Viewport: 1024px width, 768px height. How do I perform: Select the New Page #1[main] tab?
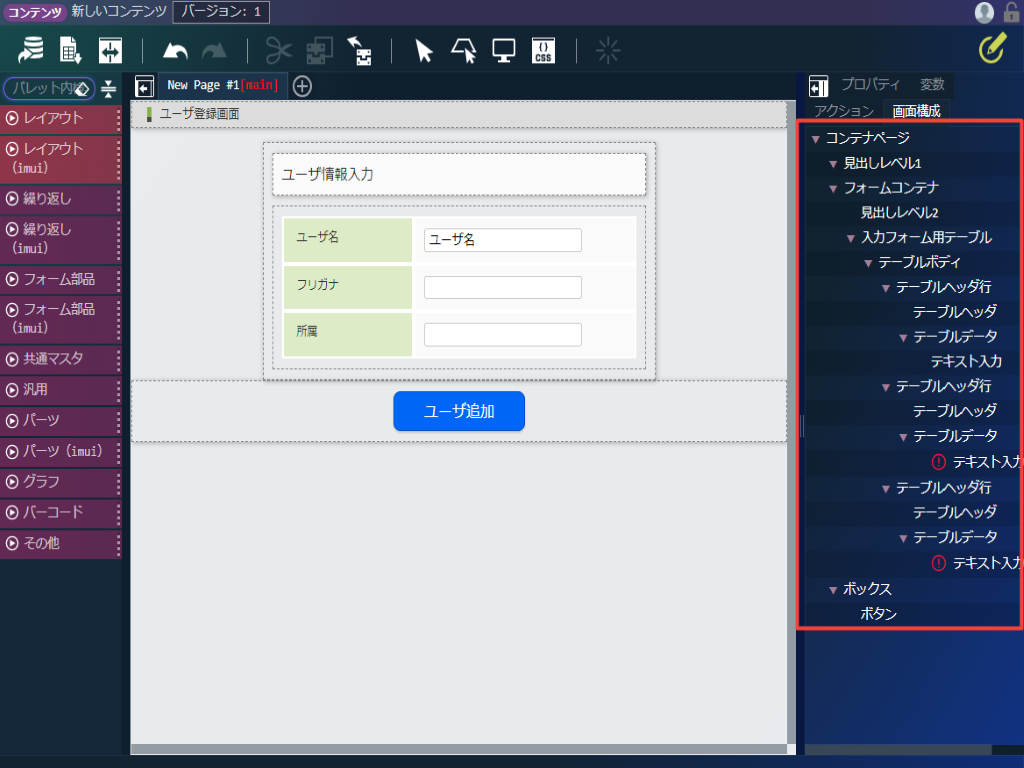point(222,86)
